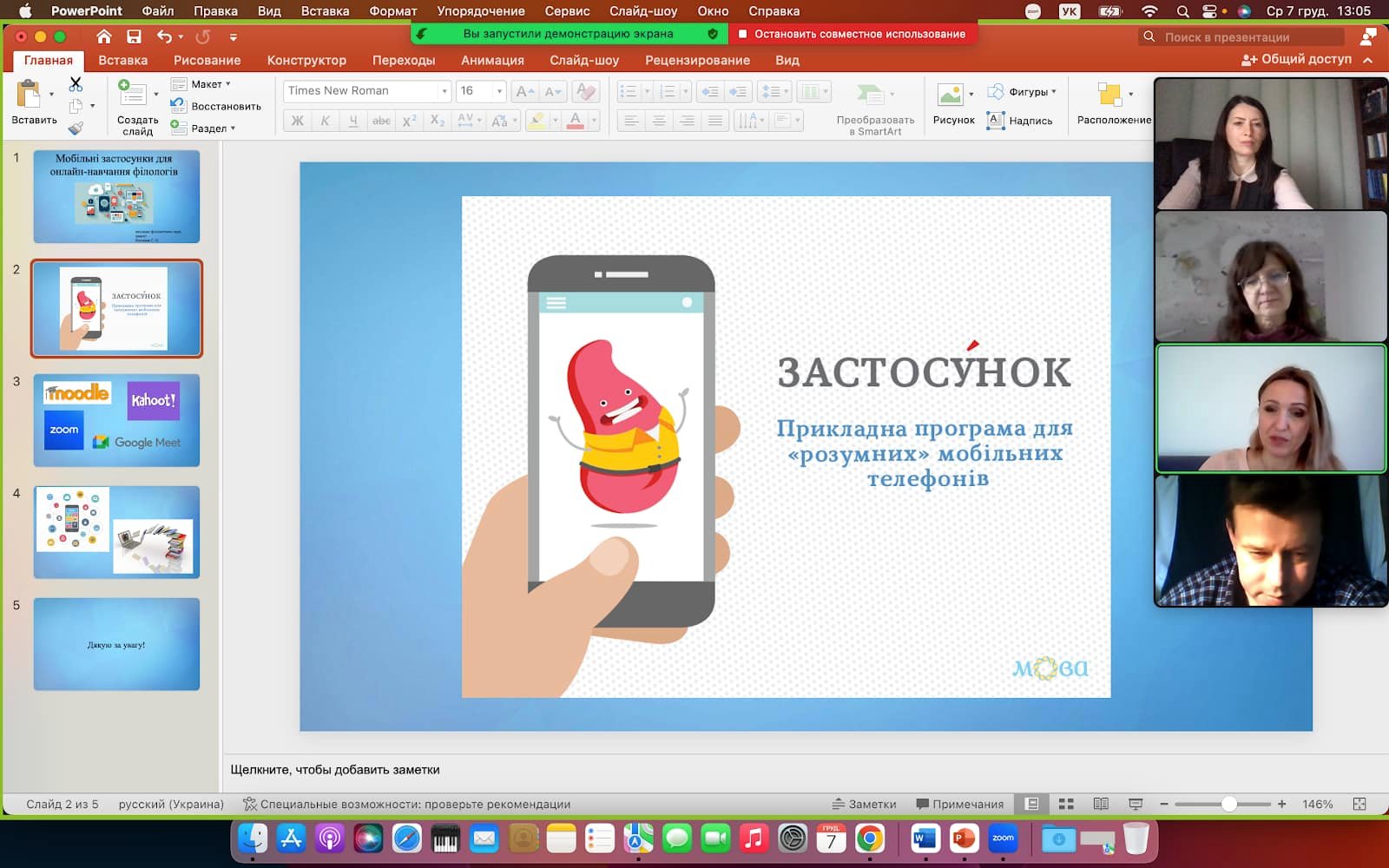Click the Создать слайд icon

pyautogui.click(x=131, y=94)
